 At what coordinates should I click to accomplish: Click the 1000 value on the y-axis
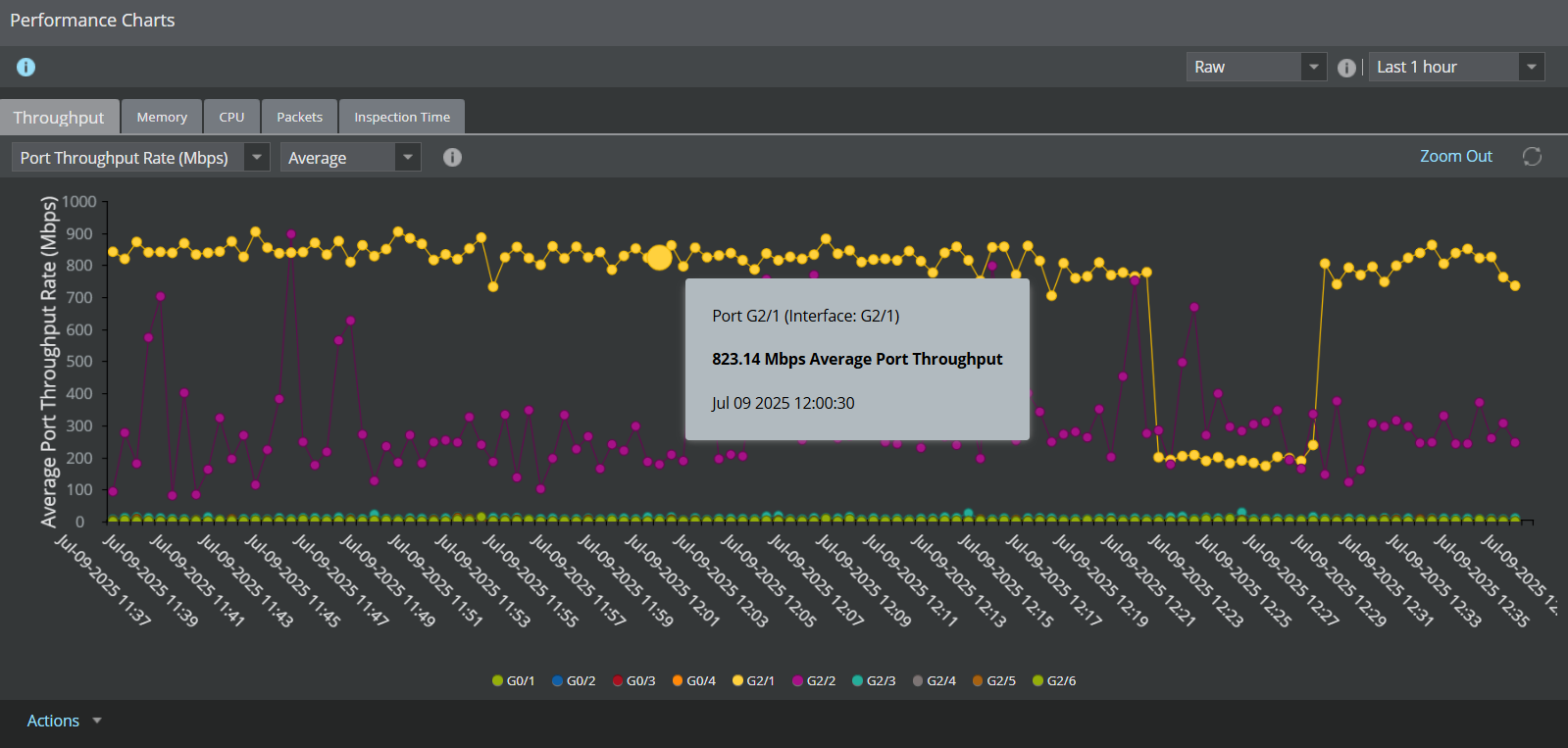[x=79, y=202]
